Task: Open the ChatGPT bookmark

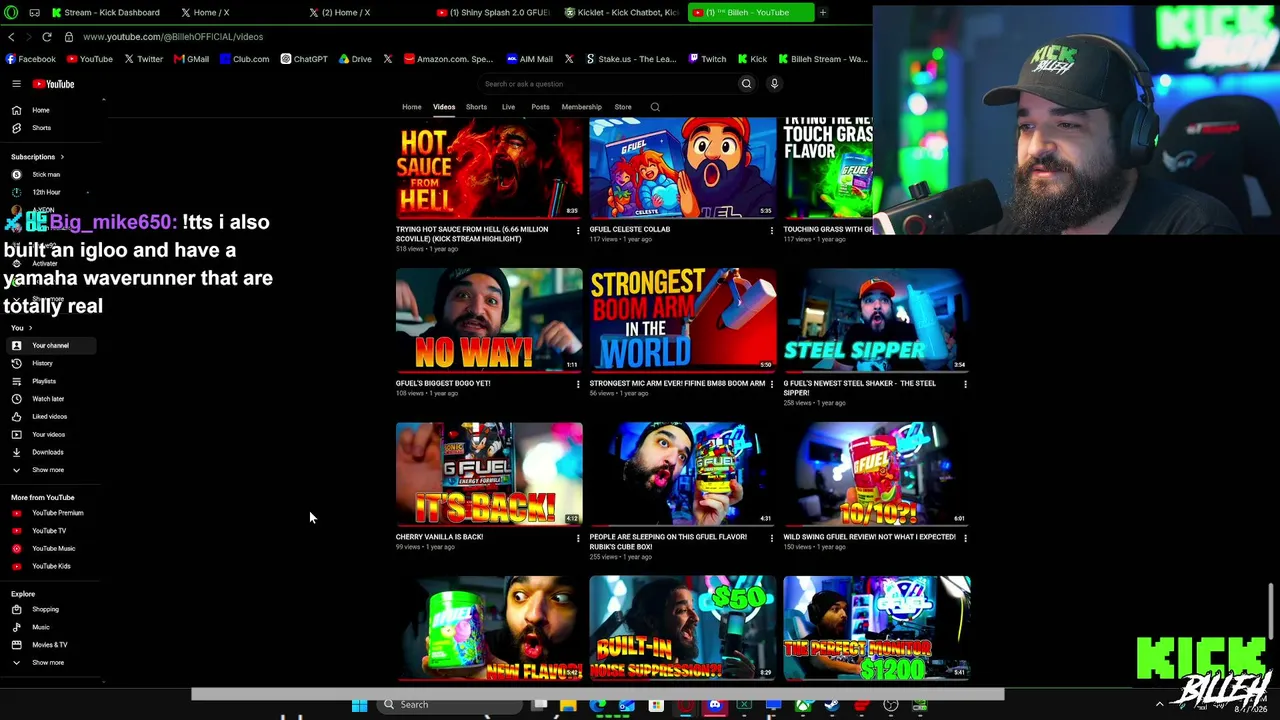Action: (x=304, y=59)
